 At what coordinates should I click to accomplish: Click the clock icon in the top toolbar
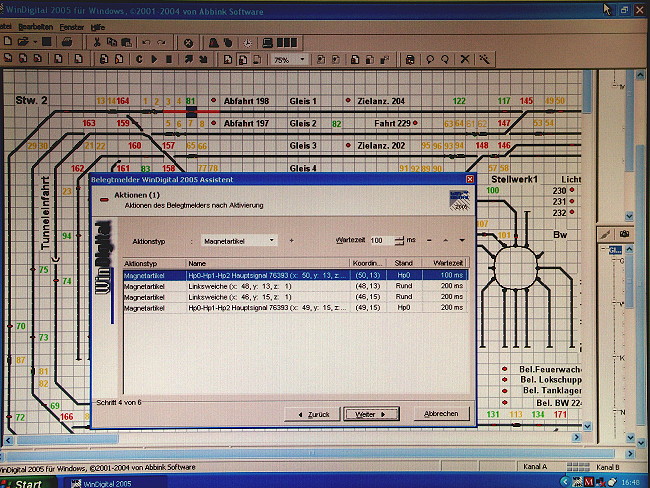tap(247, 43)
